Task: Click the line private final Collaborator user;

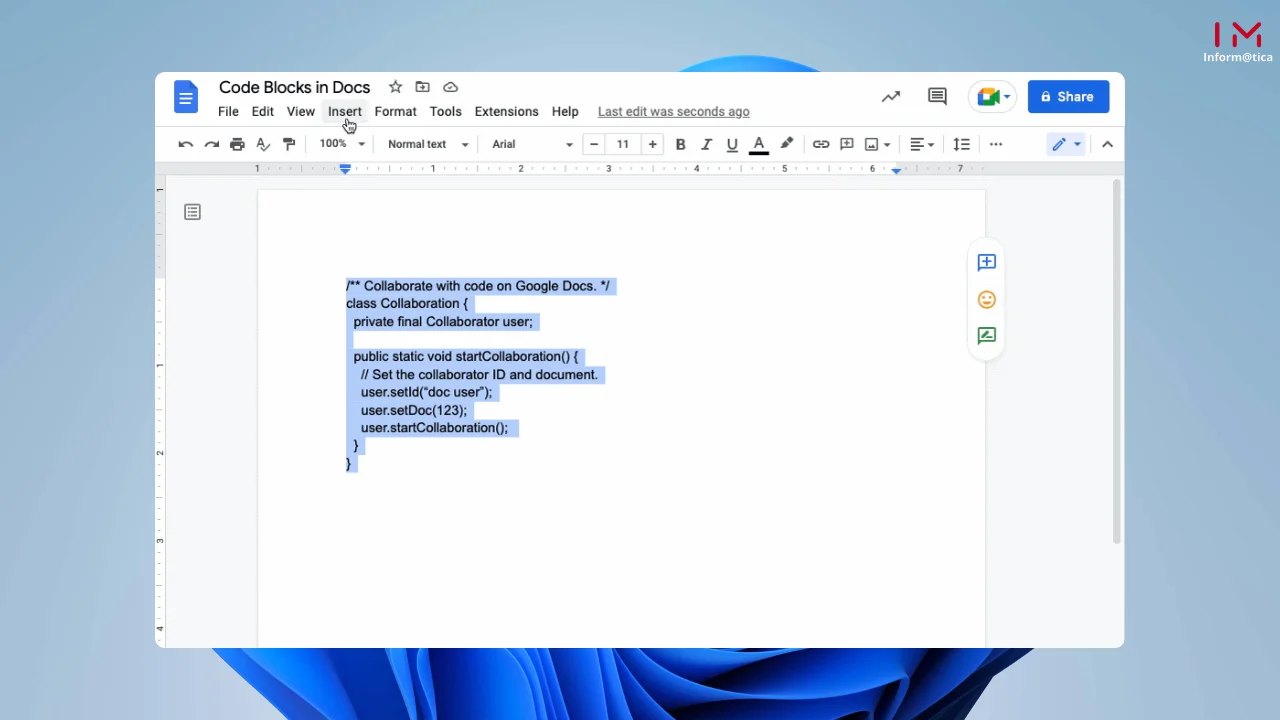Action: [443, 322]
